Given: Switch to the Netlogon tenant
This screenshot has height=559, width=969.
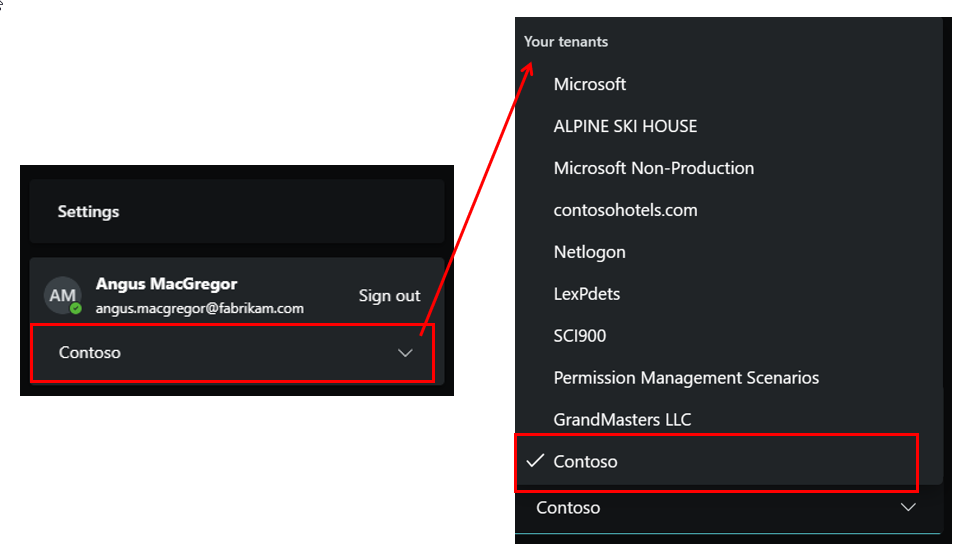Looking at the screenshot, I should [x=590, y=252].
